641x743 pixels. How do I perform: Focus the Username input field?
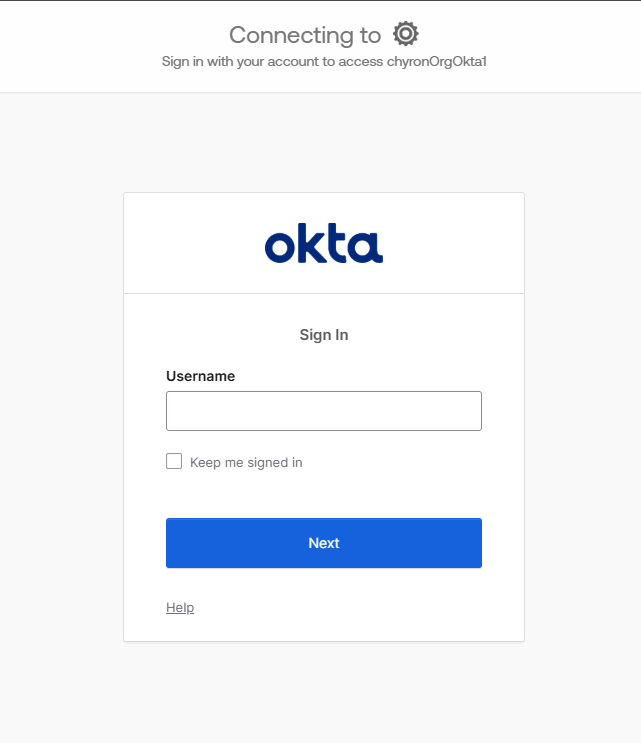tap(323, 411)
